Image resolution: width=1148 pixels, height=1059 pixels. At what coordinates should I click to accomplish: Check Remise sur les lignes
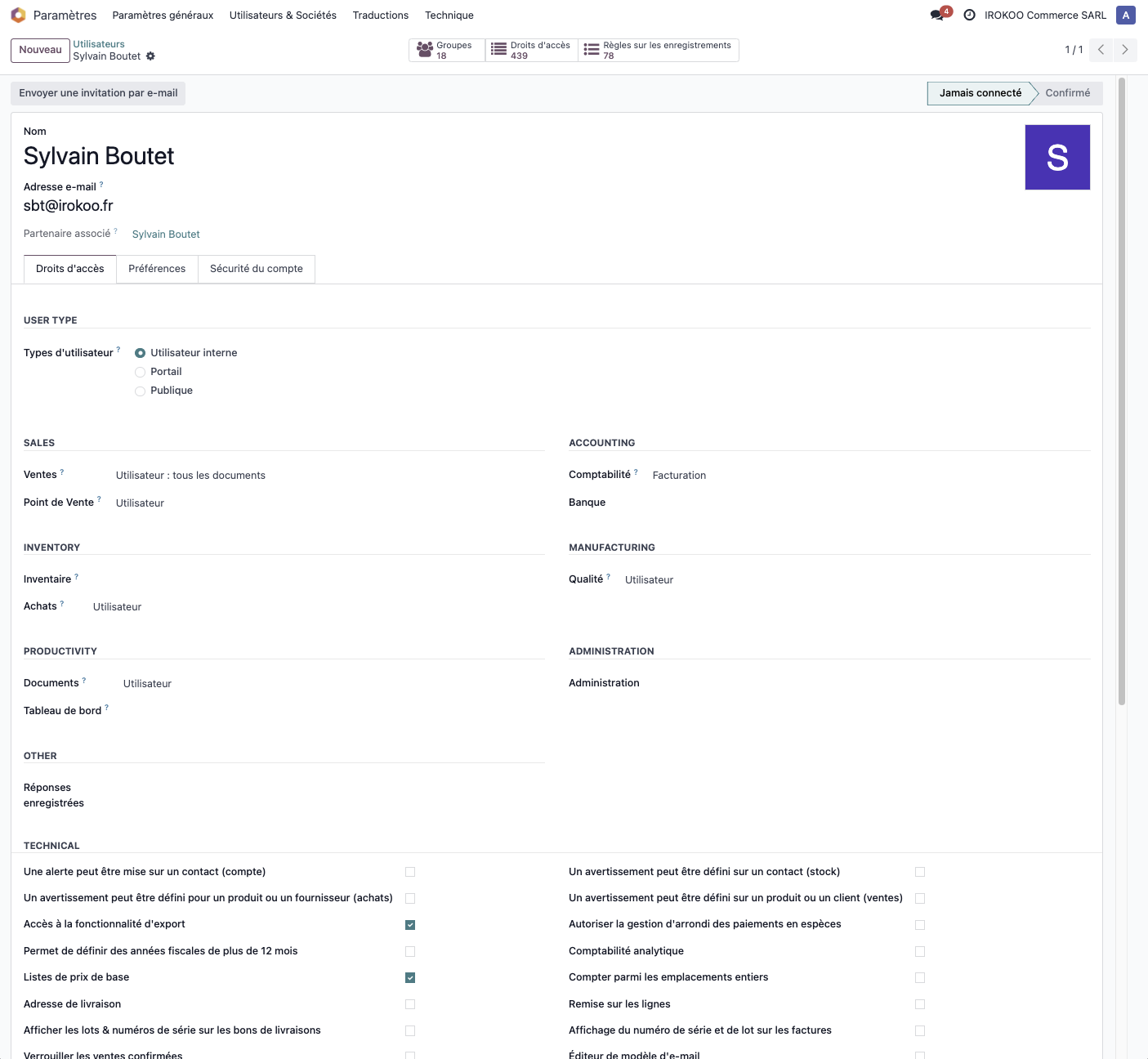(x=920, y=1004)
